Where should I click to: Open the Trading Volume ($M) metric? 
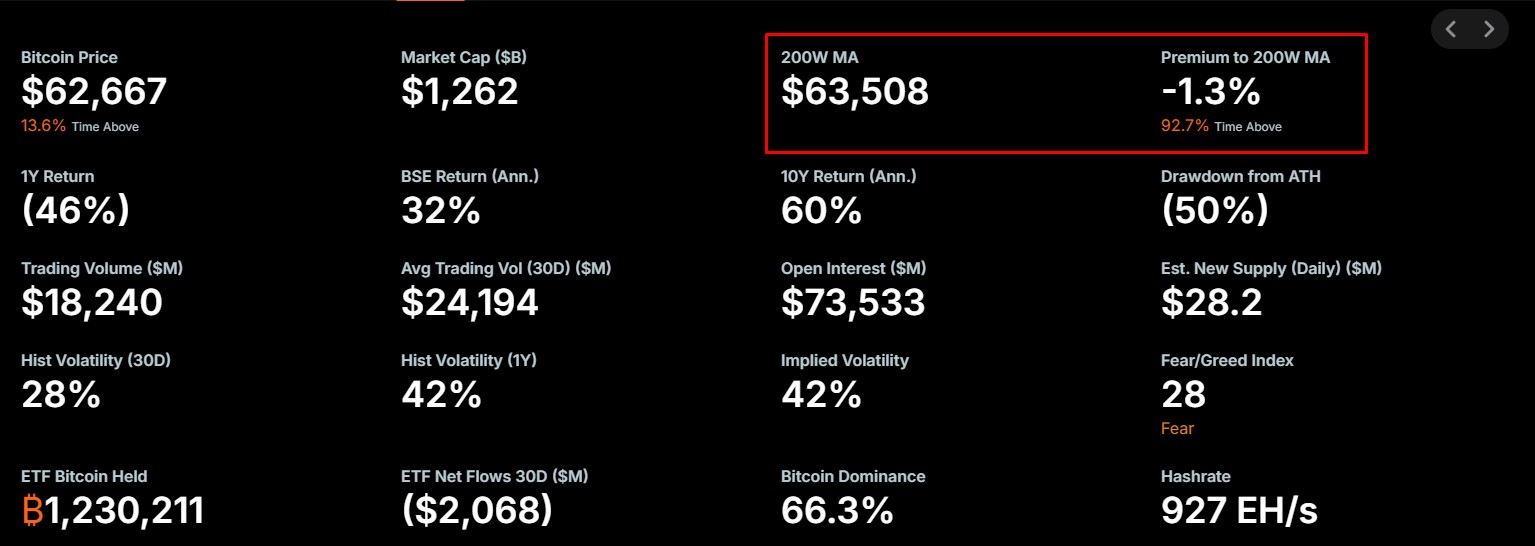102,290
